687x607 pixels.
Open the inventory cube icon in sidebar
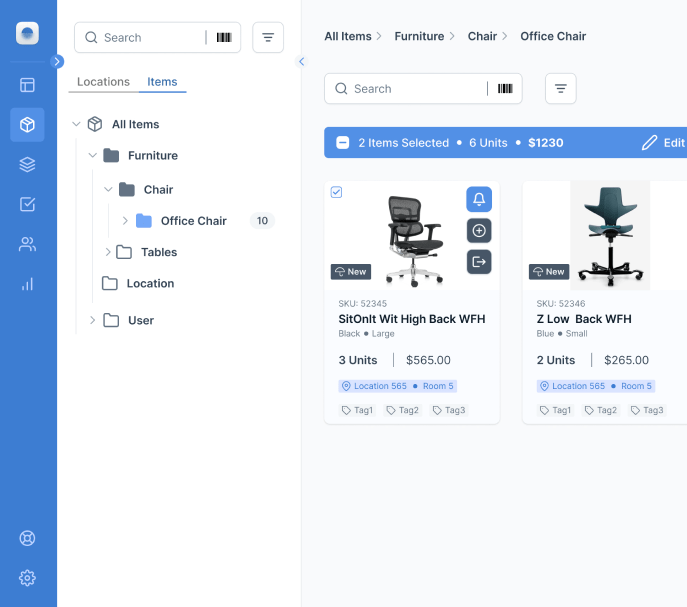click(x=27, y=125)
